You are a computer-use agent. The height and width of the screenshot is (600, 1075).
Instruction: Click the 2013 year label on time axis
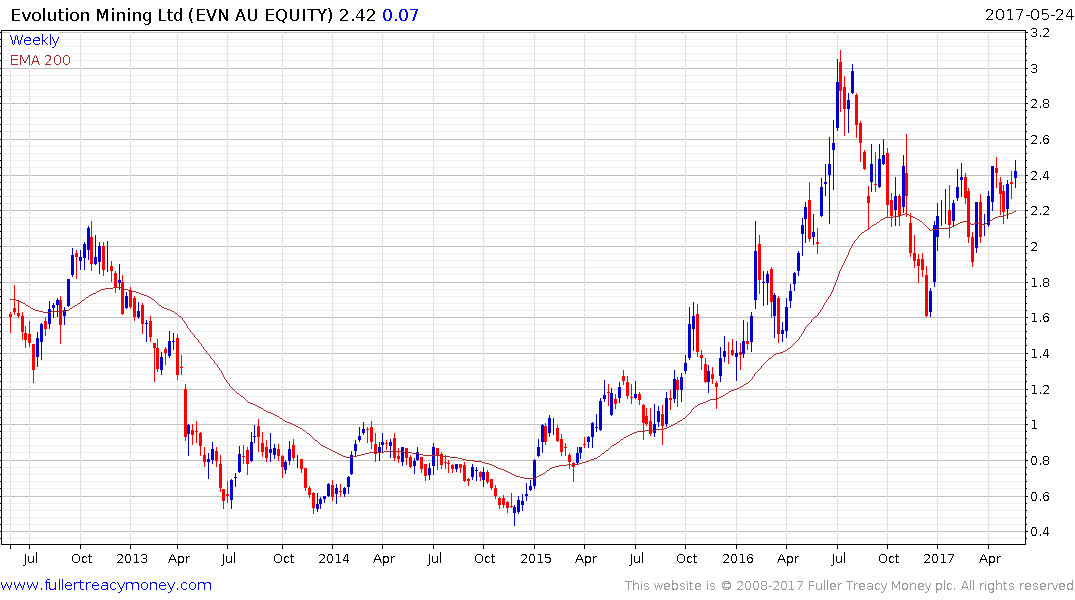132,559
